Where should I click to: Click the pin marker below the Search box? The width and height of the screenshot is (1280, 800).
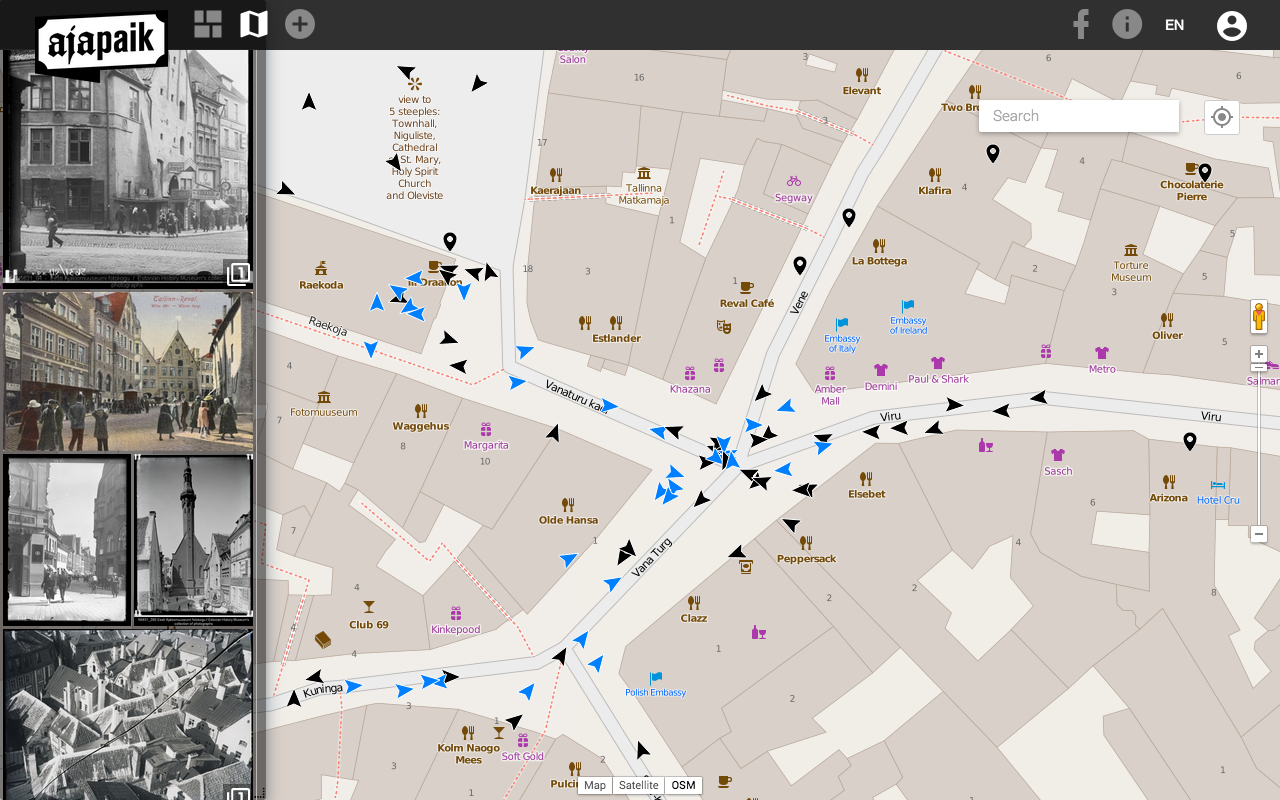tap(993, 153)
